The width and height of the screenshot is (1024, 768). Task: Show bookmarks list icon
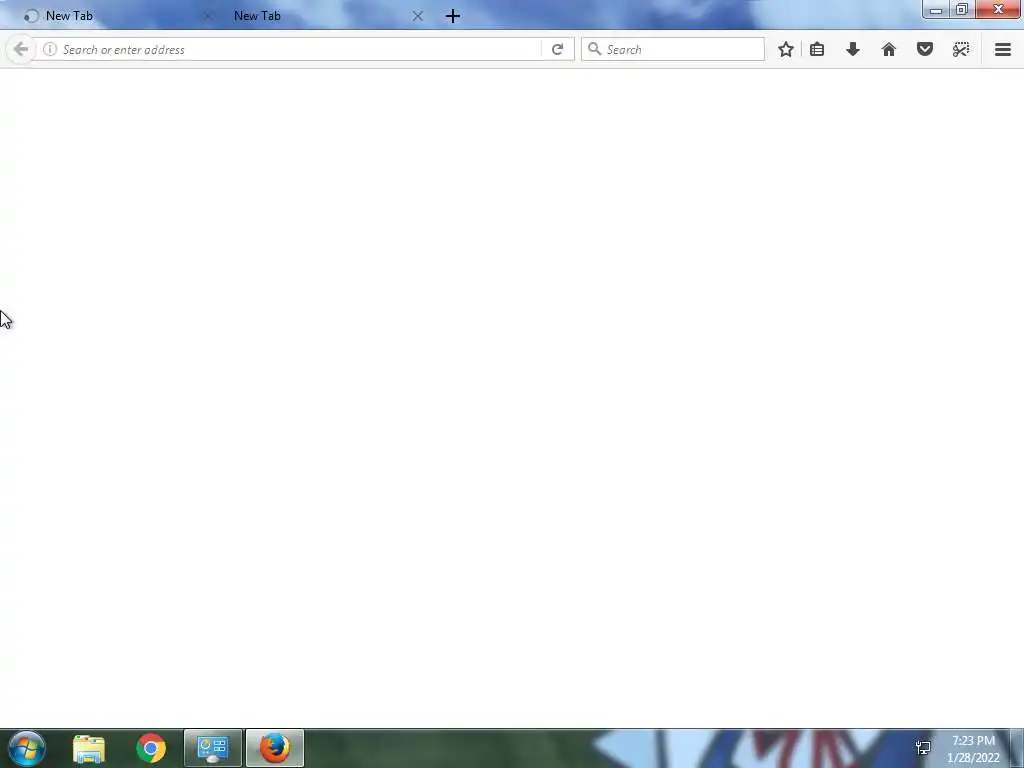point(817,50)
